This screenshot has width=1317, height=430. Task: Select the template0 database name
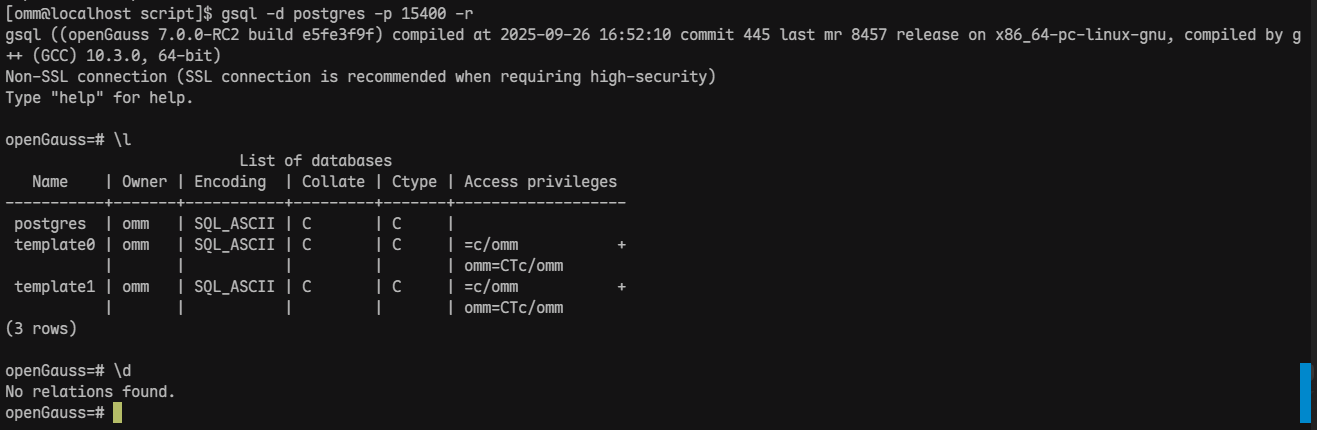[x=55, y=245]
